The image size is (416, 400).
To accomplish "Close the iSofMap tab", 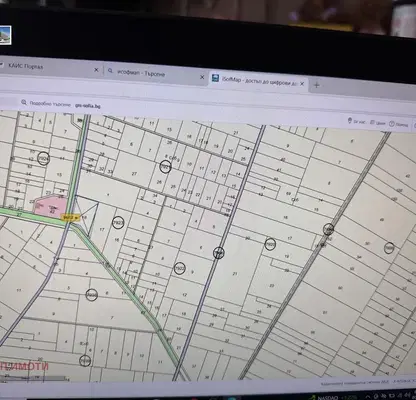I will click(302, 84).
